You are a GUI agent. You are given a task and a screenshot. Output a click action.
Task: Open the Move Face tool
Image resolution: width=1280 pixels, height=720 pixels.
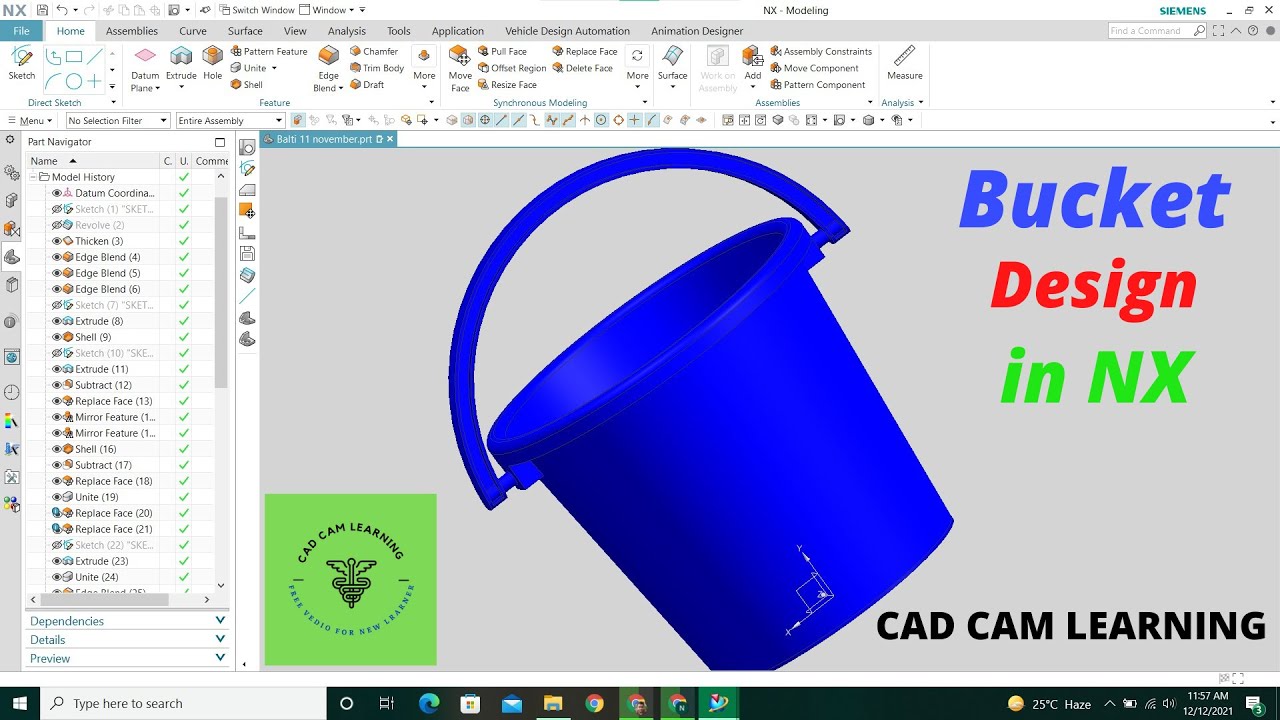coord(460,68)
